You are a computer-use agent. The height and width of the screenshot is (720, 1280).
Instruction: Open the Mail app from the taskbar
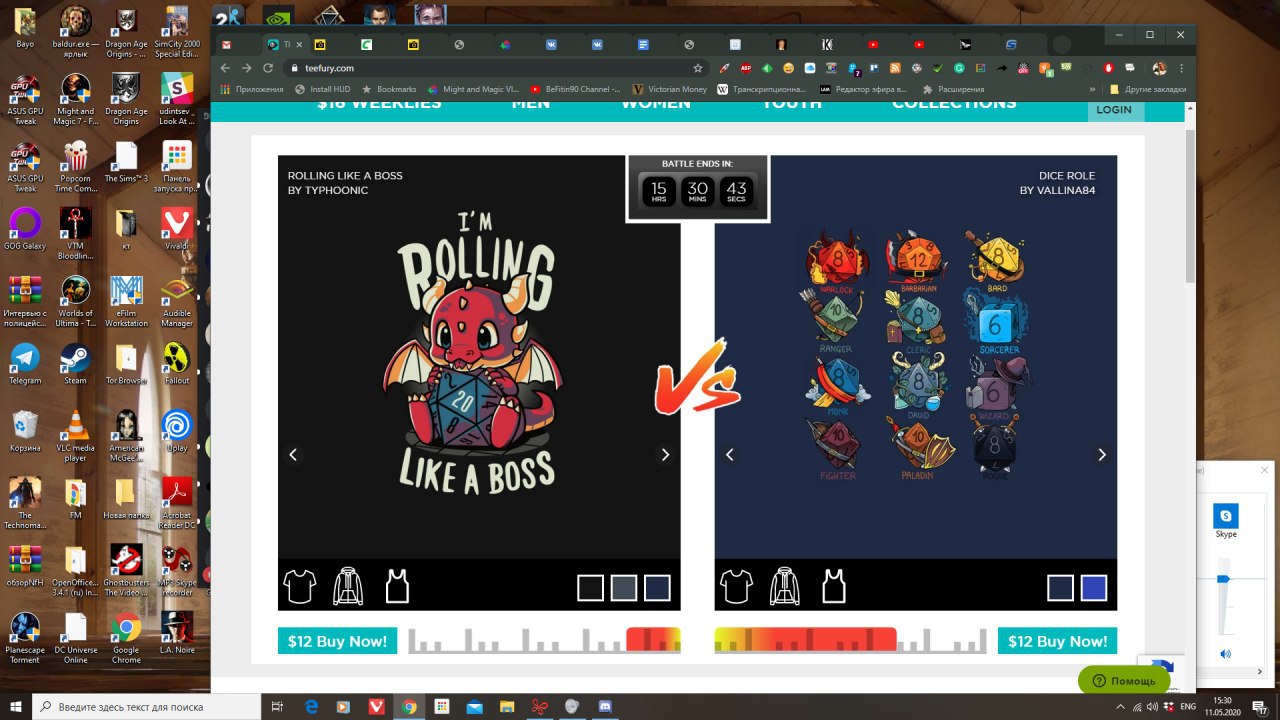pos(474,706)
